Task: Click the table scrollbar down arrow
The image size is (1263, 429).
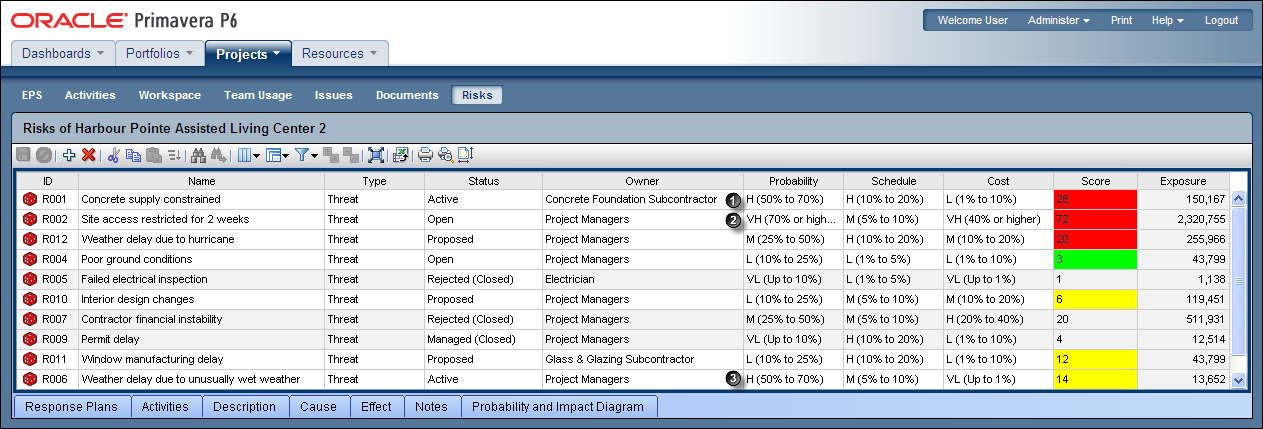Action: click(1239, 380)
